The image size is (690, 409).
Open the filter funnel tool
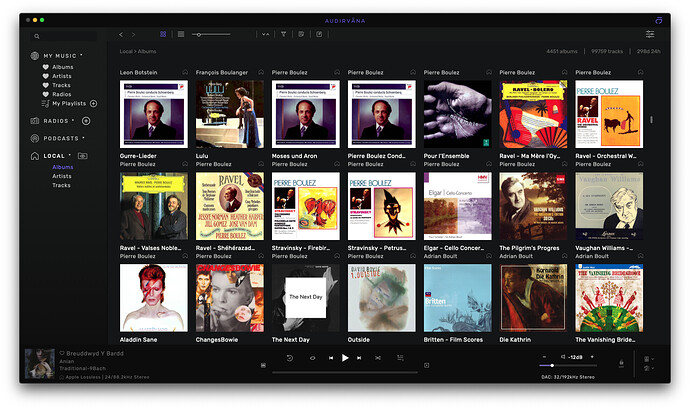[x=283, y=34]
